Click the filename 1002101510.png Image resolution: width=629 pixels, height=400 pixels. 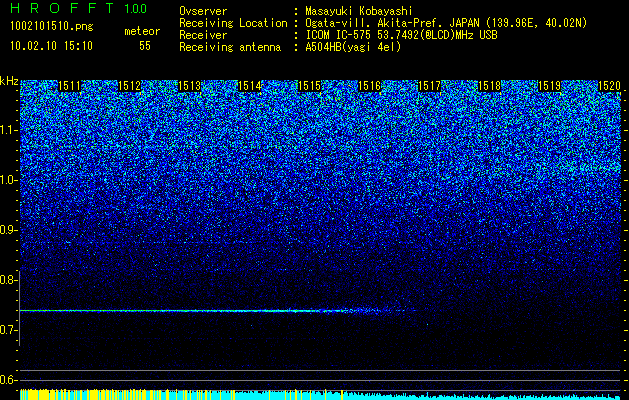coord(51,27)
